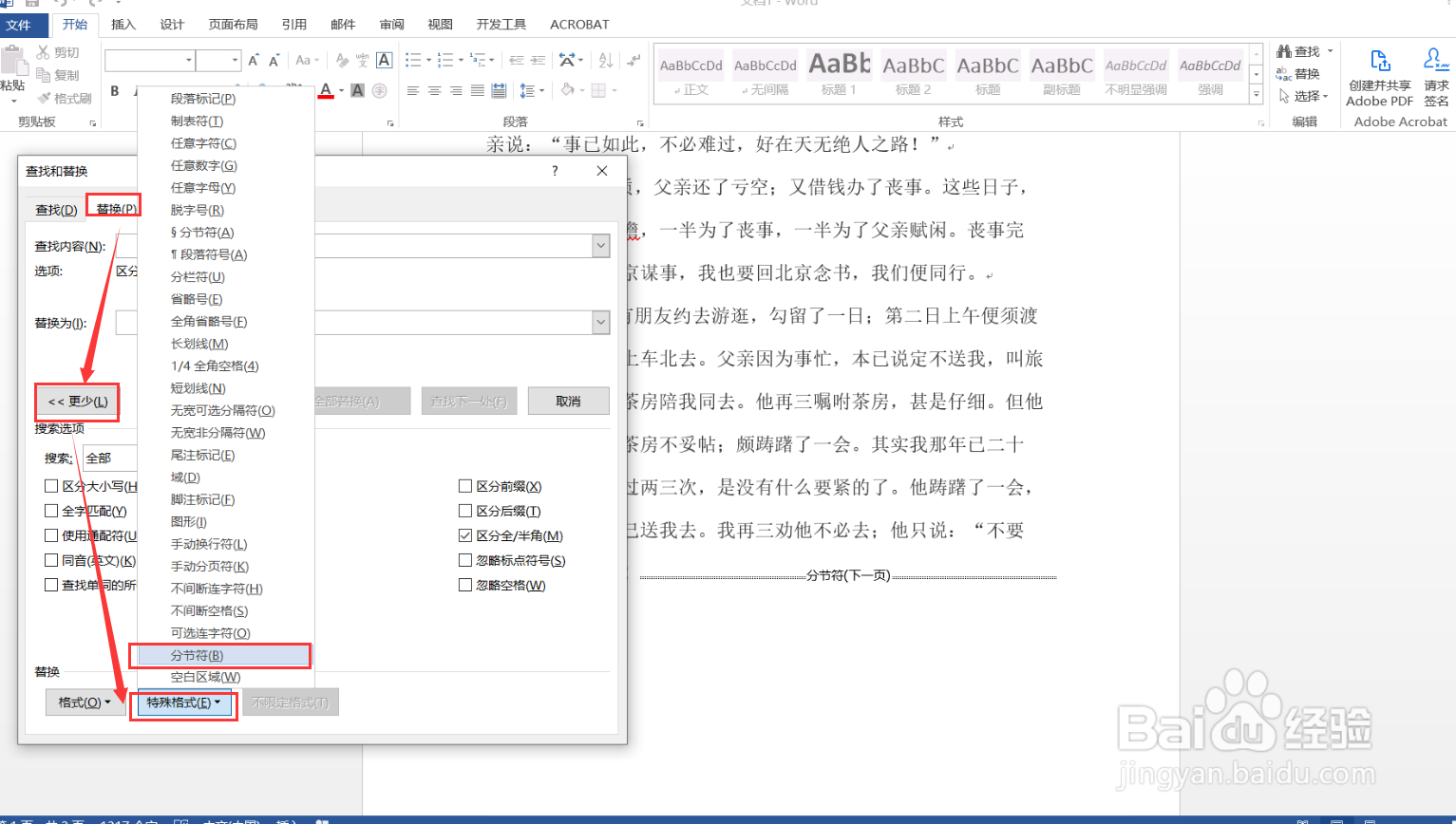
Task: Open the 引用 ribbon tab
Action: pos(294,25)
